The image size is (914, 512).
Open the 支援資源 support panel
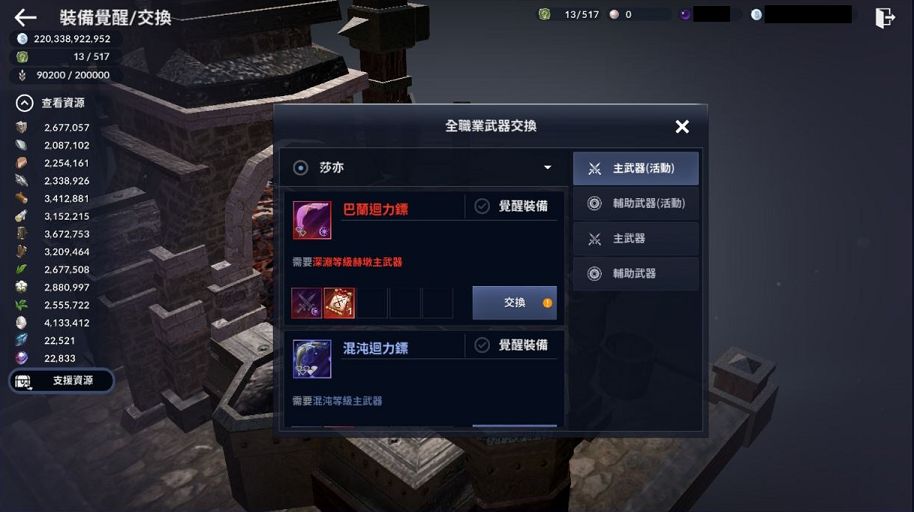[x=61, y=381]
